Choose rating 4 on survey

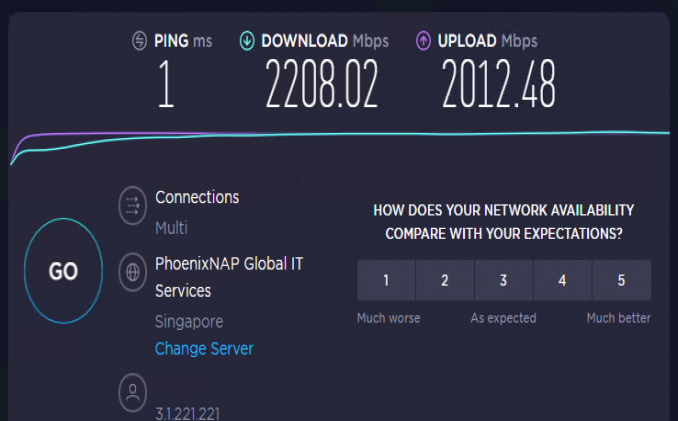coord(562,280)
